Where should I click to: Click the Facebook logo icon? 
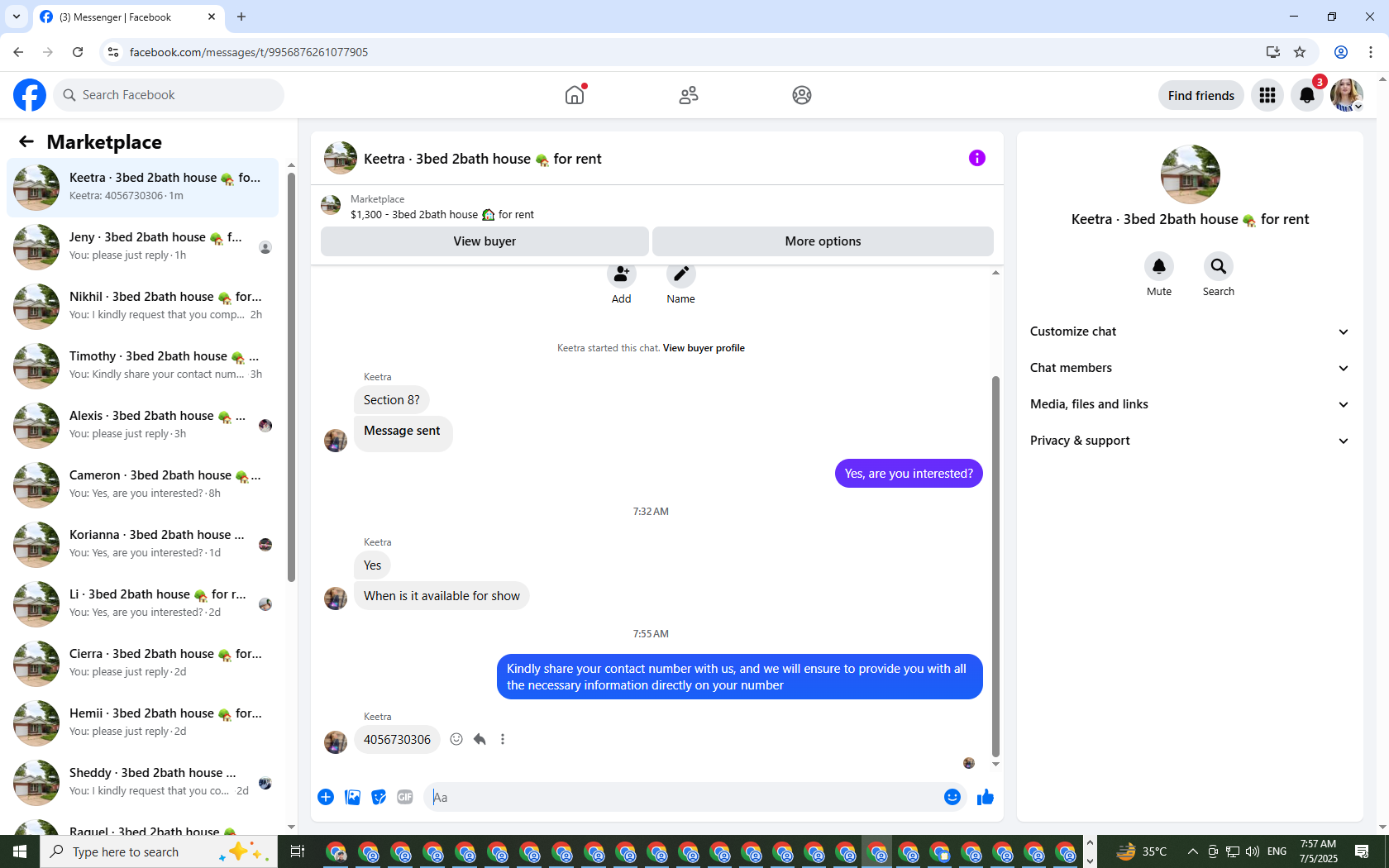click(x=30, y=95)
